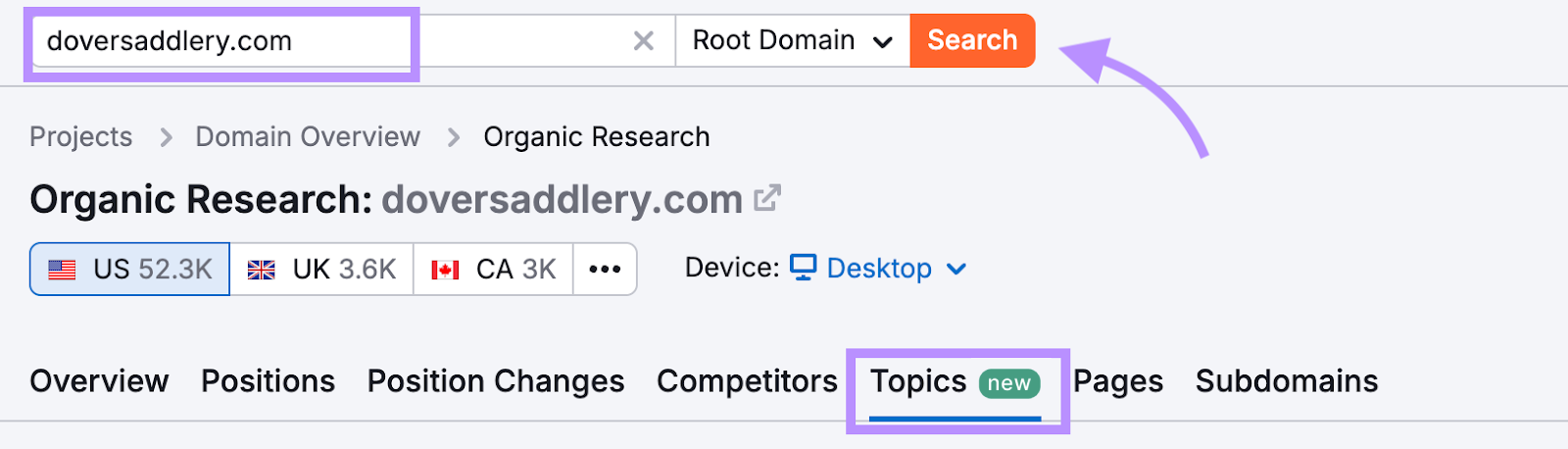
Task: Switch to the UK 3.6K database
Action: [x=321, y=270]
